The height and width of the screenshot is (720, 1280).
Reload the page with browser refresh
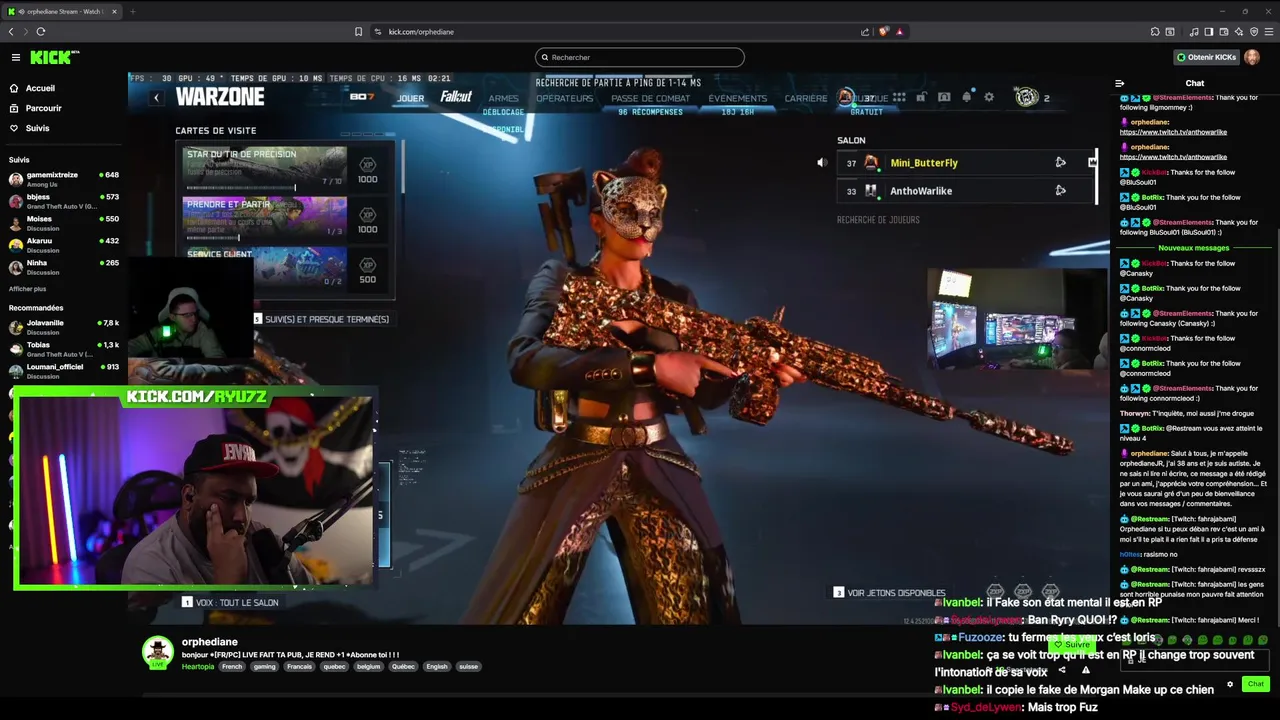40,31
